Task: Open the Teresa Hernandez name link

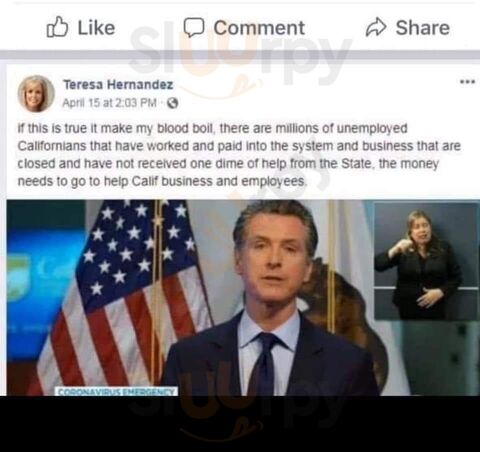Action: [x=118, y=85]
